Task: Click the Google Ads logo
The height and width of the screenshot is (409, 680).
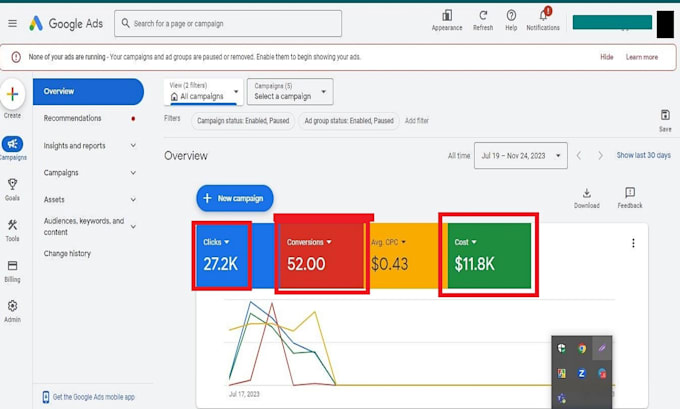Action: tap(66, 23)
